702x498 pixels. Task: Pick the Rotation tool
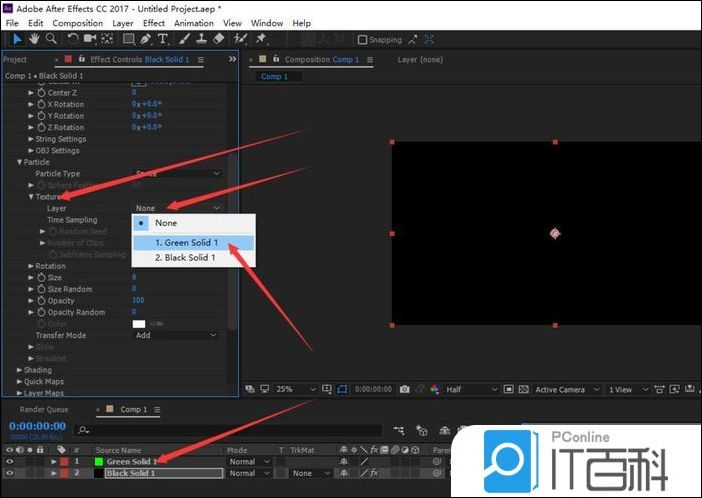(x=73, y=39)
